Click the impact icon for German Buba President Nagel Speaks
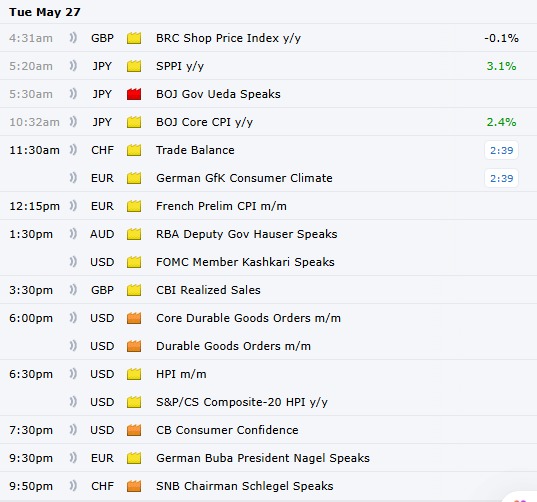Viewport: 537px width, 502px height. tap(134, 458)
